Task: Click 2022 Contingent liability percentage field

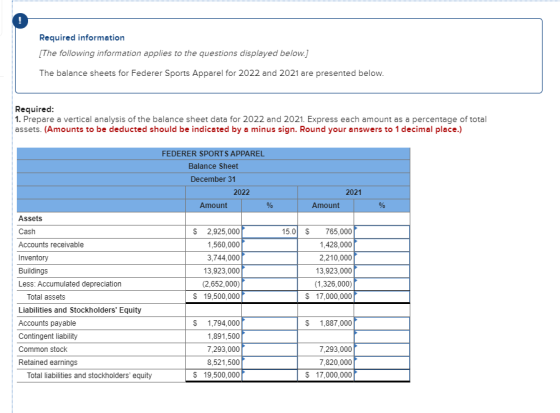Action: click(x=270, y=336)
